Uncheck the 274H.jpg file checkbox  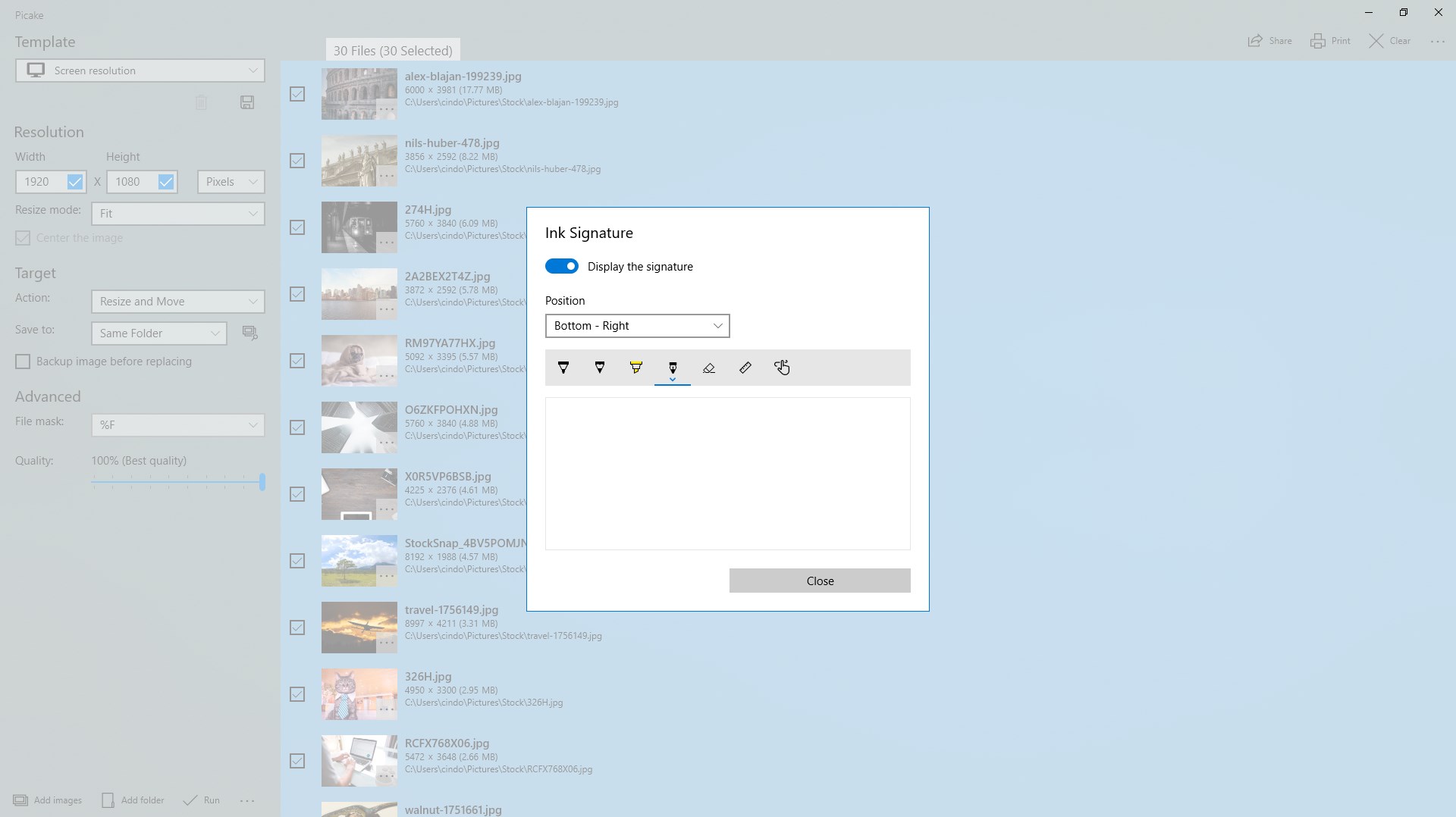(x=297, y=227)
